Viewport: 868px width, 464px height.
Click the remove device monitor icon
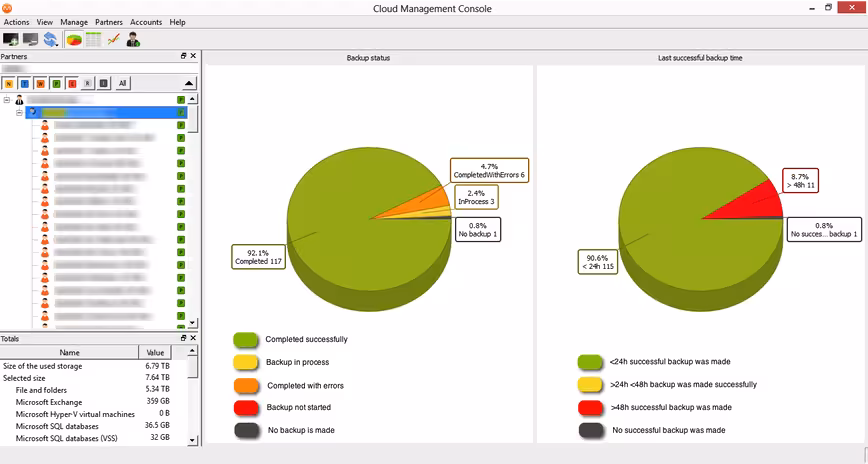click(30, 39)
